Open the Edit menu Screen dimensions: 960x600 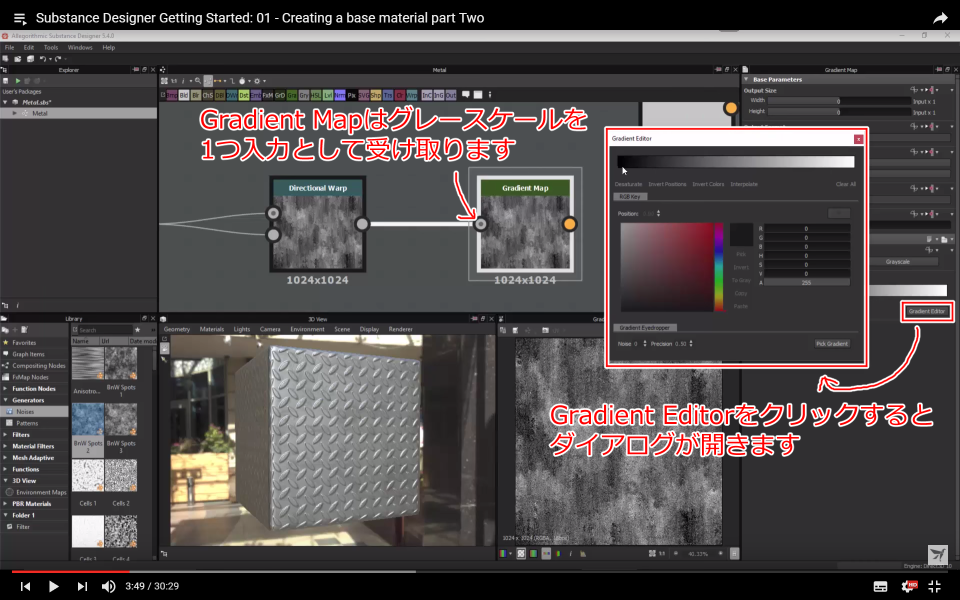tap(29, 47)
